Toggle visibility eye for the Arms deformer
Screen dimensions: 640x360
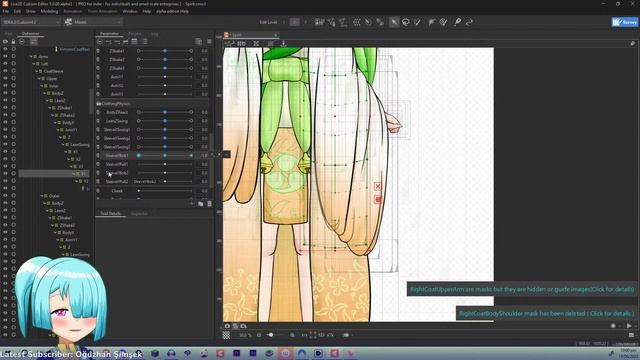coord(5,56)
